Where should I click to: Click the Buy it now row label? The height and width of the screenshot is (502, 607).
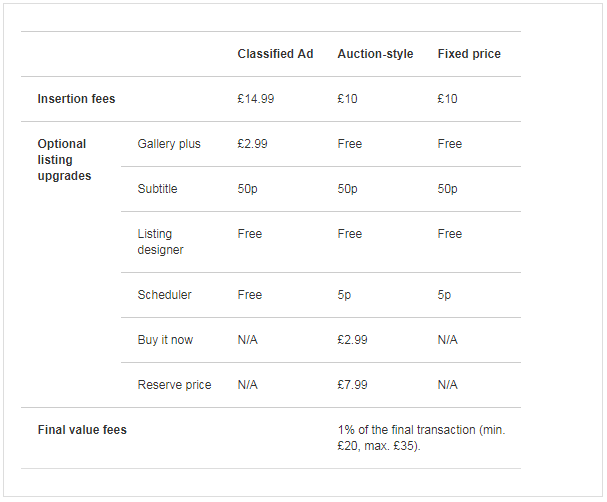165,340
